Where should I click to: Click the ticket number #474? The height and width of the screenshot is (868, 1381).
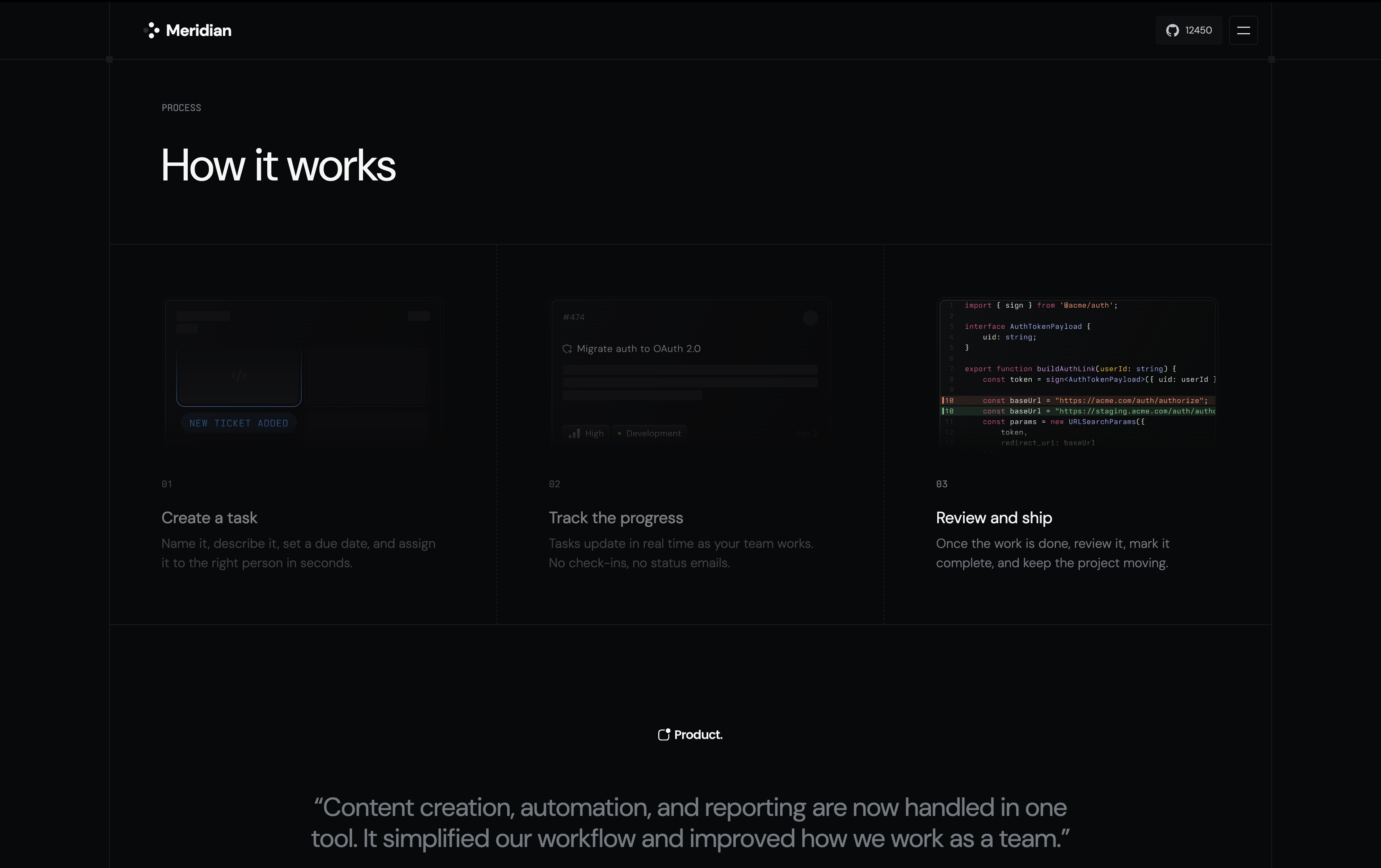coord(573,317)
